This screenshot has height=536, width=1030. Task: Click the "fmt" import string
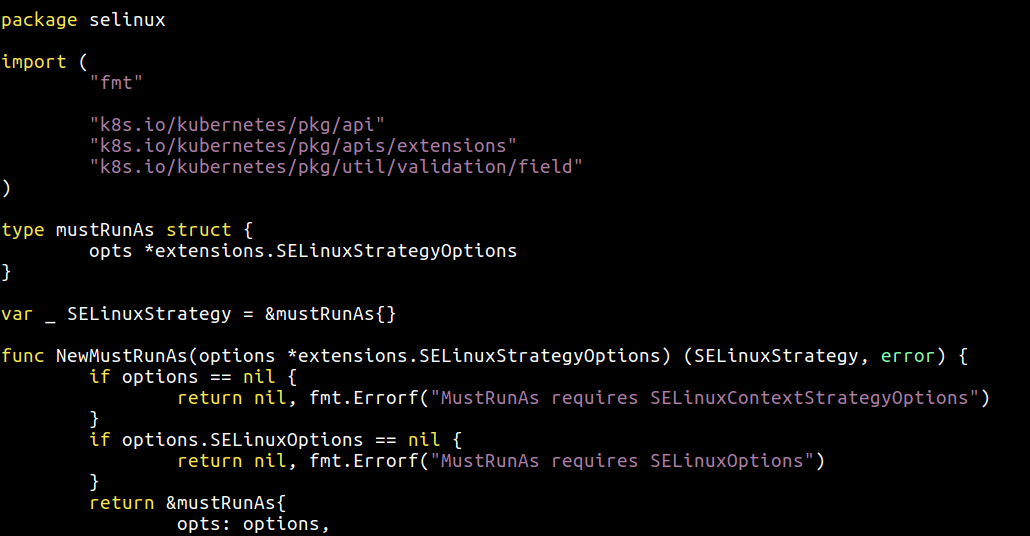pyautogui.click(x=116, y=83)
